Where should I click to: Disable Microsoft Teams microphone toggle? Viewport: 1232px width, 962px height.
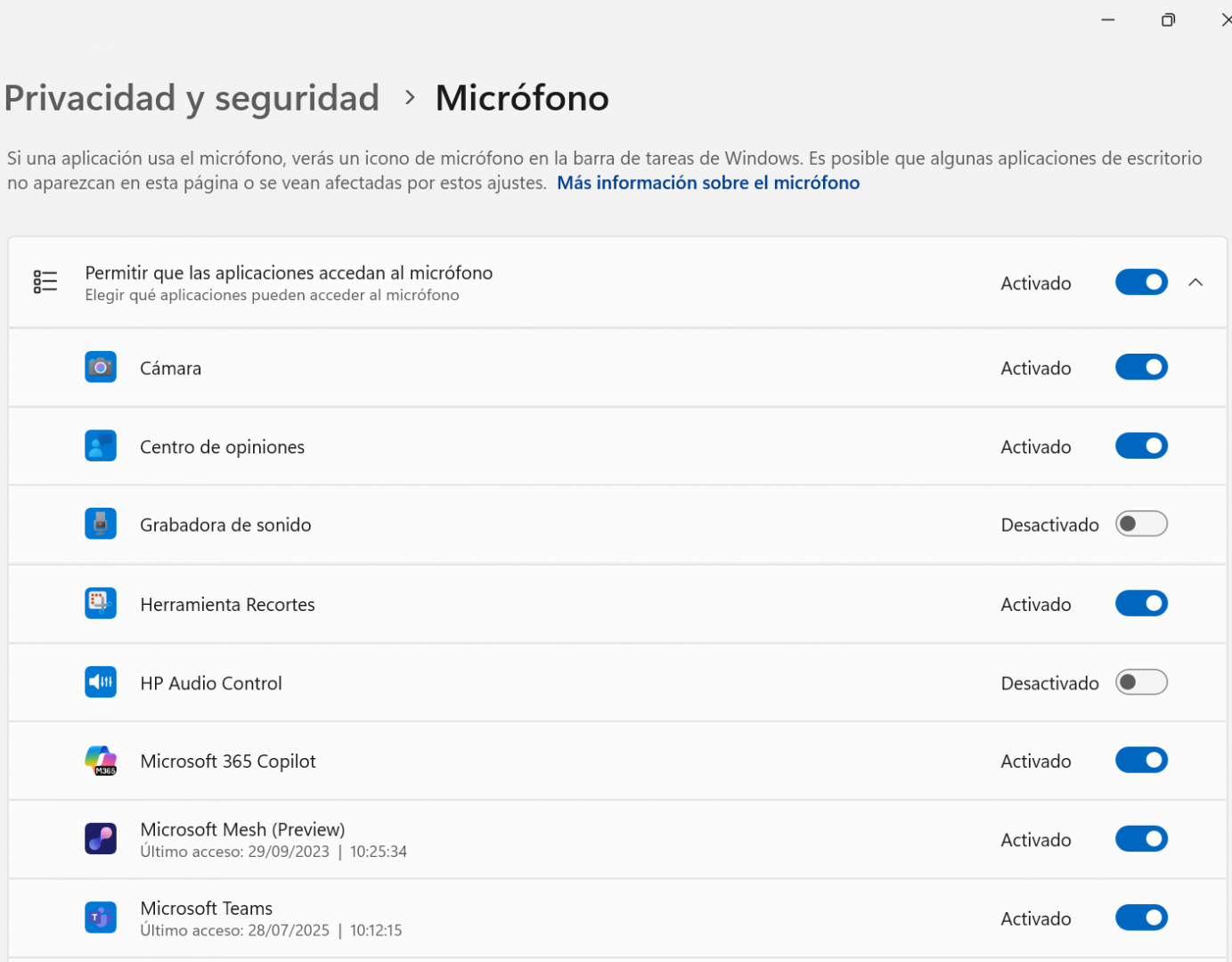[1141, 917]
